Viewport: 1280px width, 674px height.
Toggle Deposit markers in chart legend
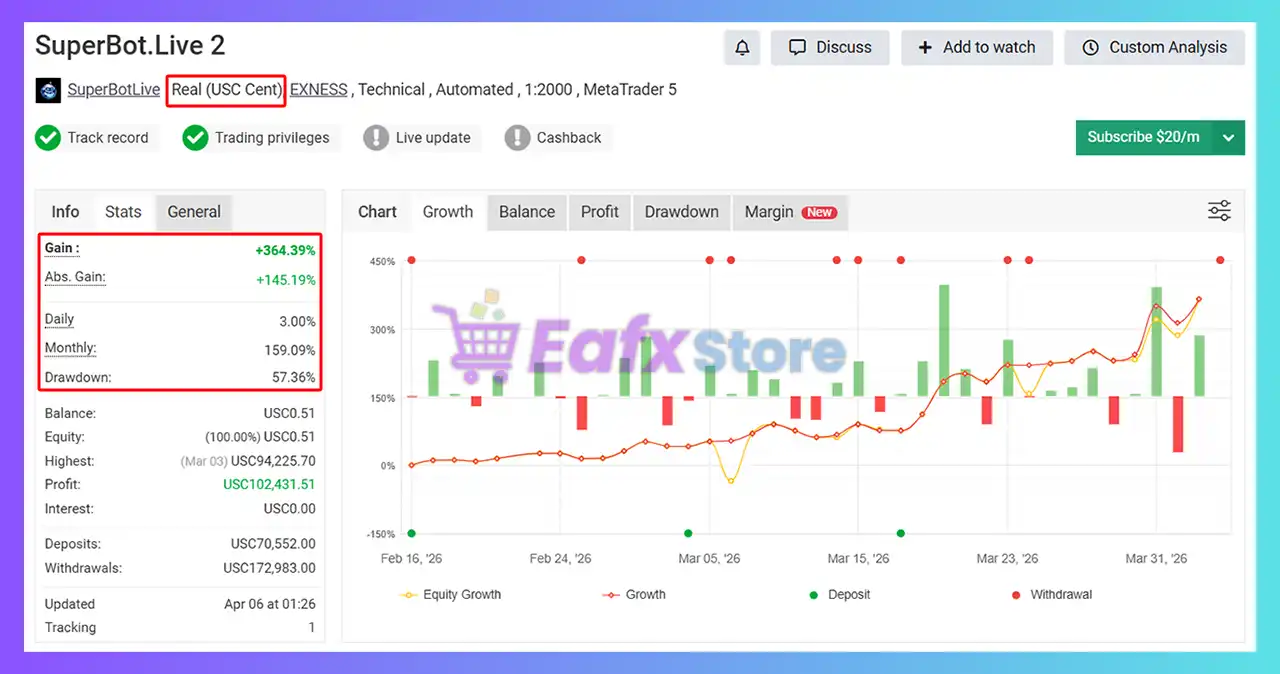[x=840, y=594]
